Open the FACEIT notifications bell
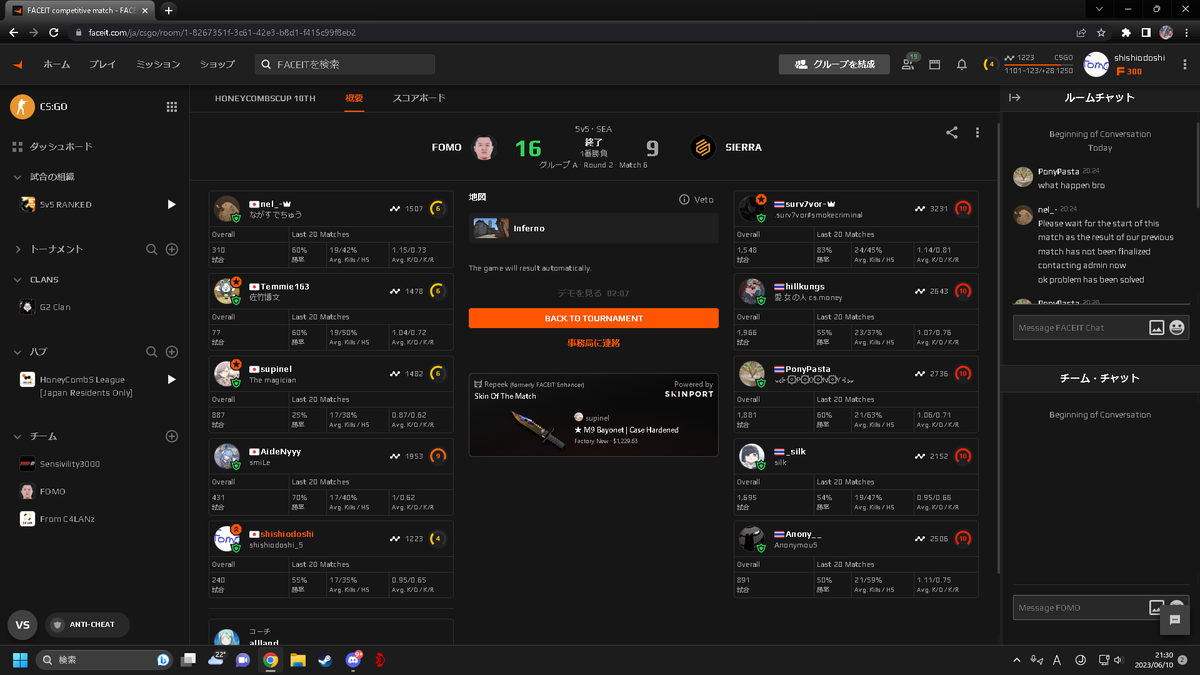Viewport: 1200px width, 675px height. (x=961, y=64)
